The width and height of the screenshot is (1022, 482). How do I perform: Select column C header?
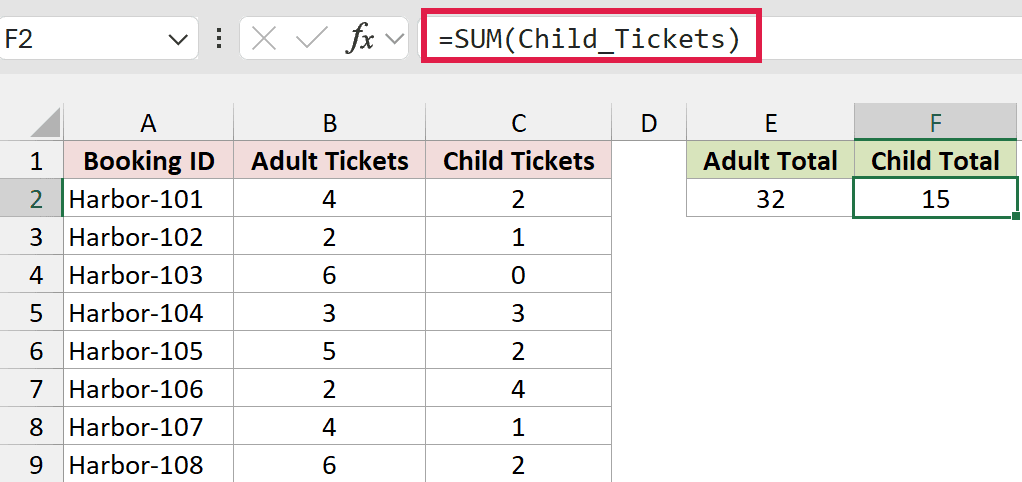click(x=518, y=123)
